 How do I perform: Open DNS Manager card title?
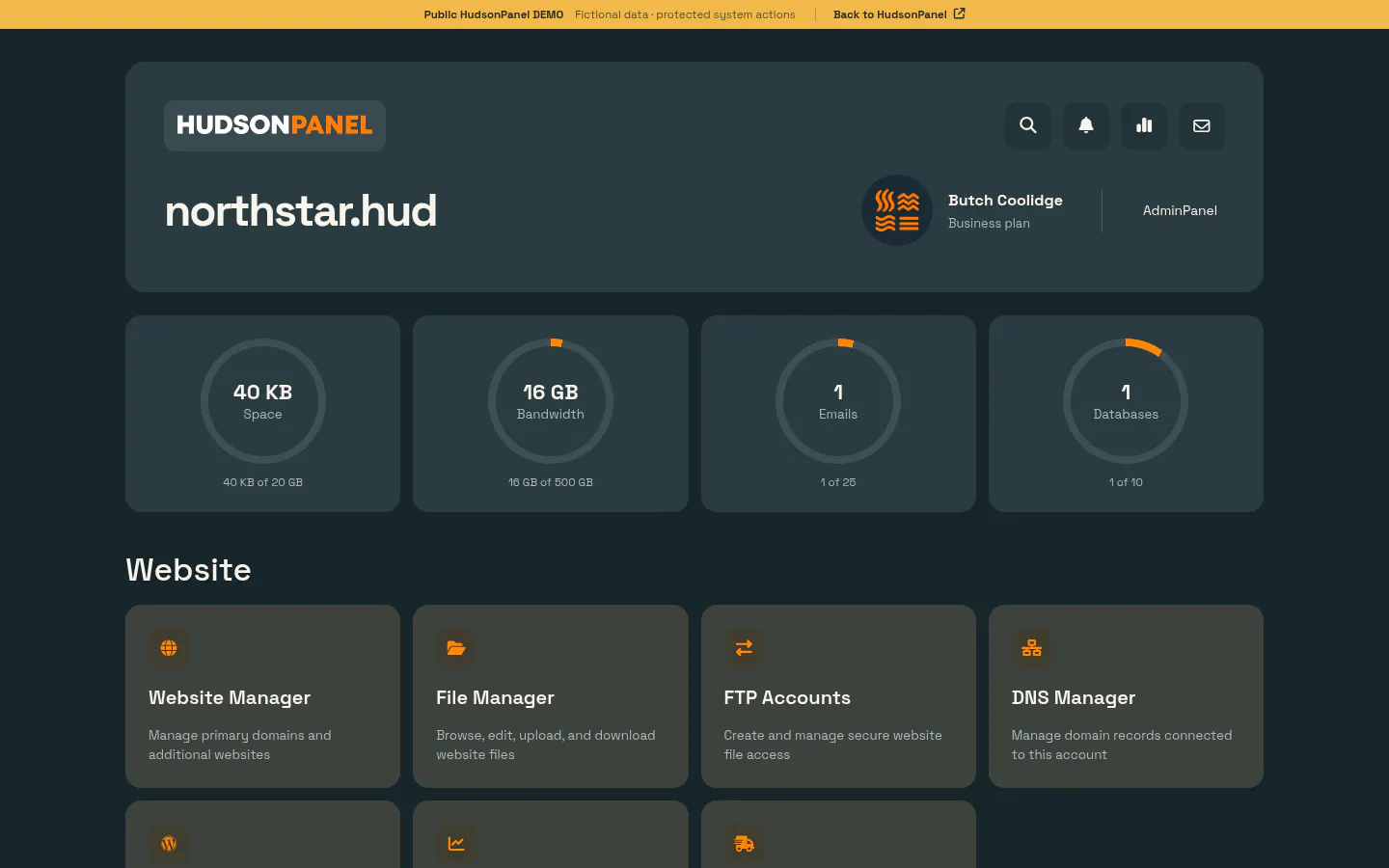[1074, 697]
